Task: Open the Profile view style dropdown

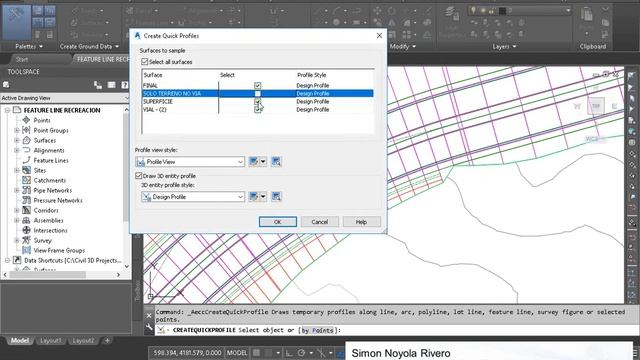Action: tap(190, 162)
